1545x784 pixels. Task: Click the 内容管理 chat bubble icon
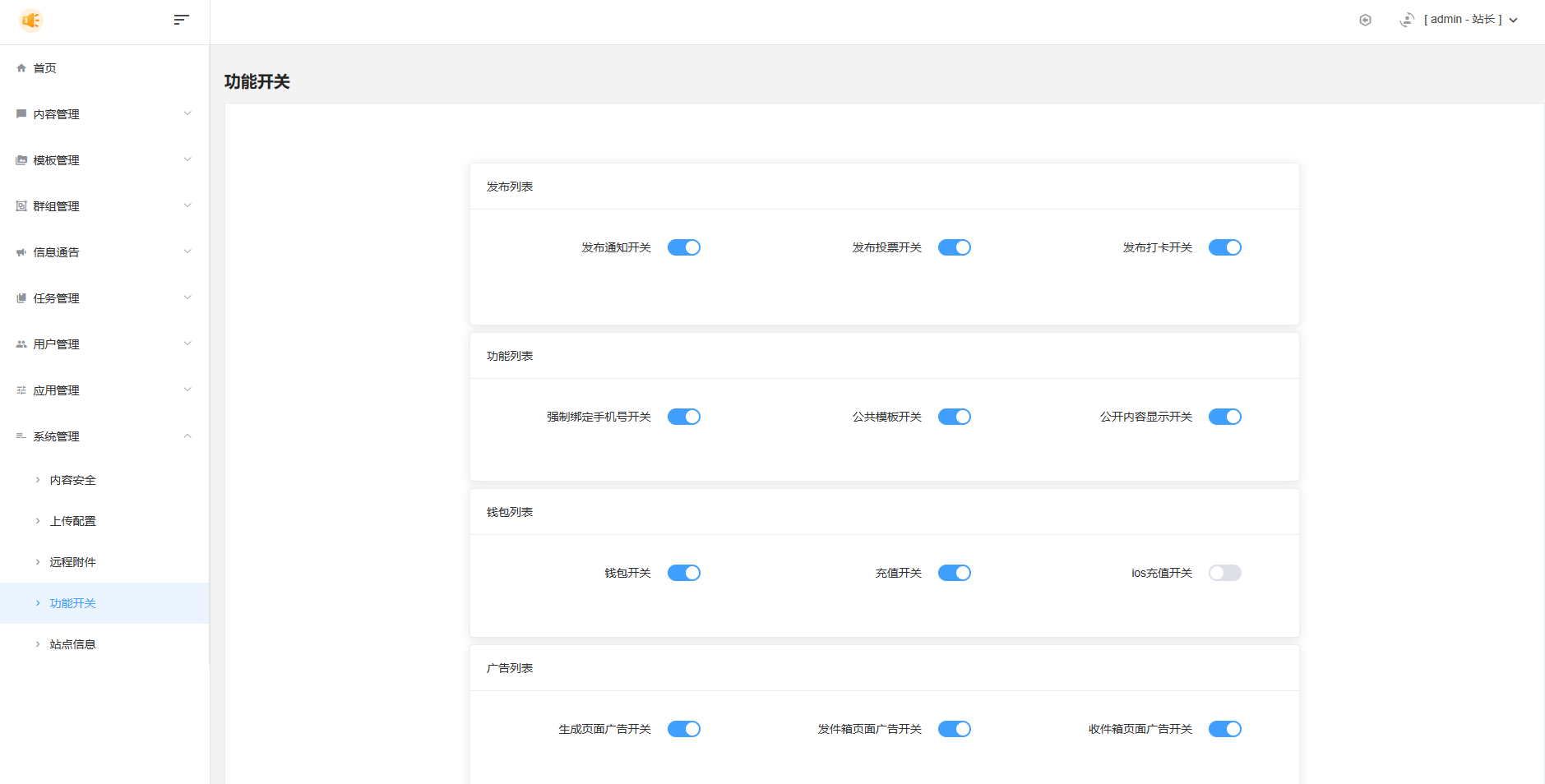(21, 114)
